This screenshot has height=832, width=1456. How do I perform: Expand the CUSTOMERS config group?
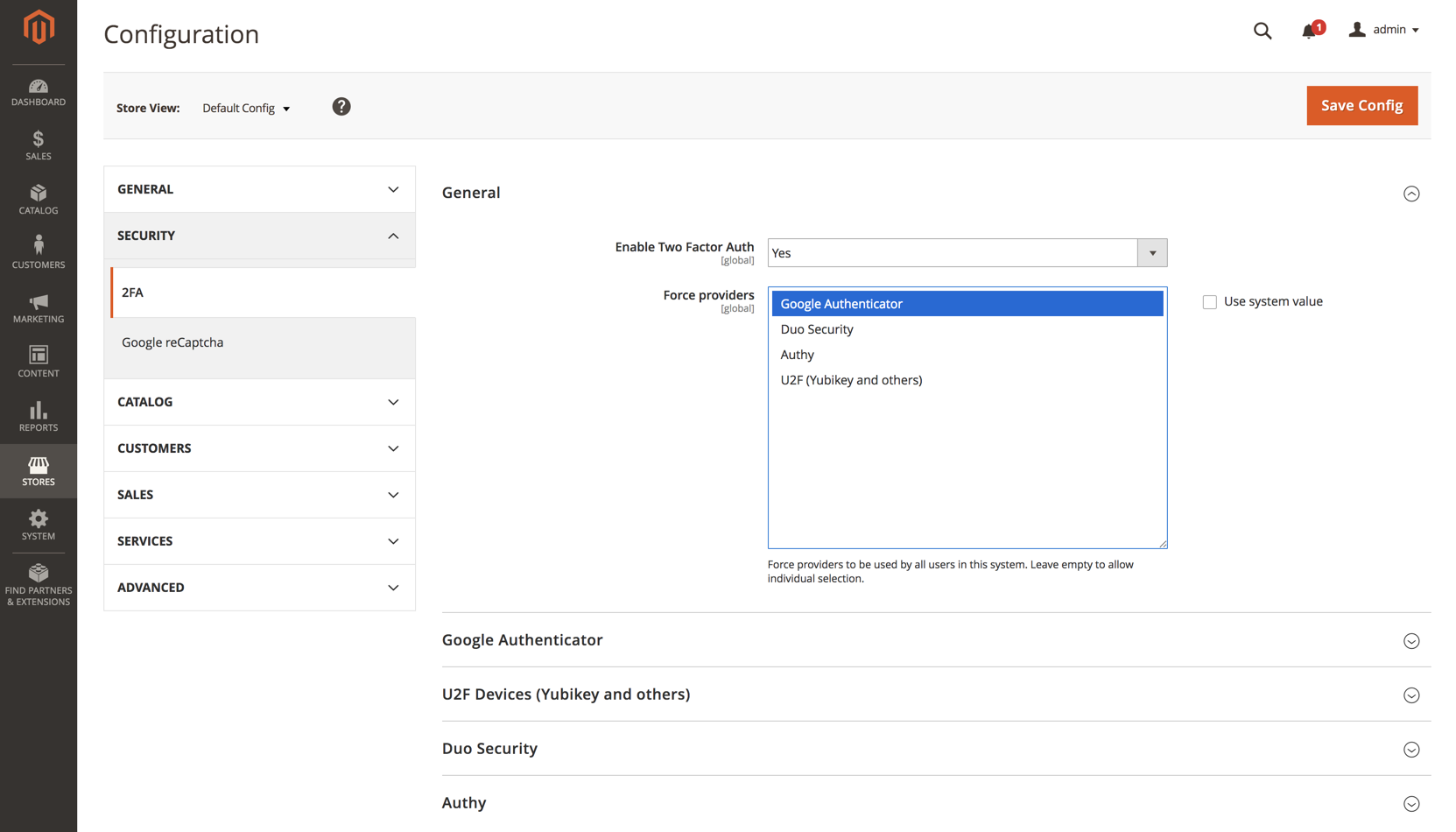[x=259, y=448]
